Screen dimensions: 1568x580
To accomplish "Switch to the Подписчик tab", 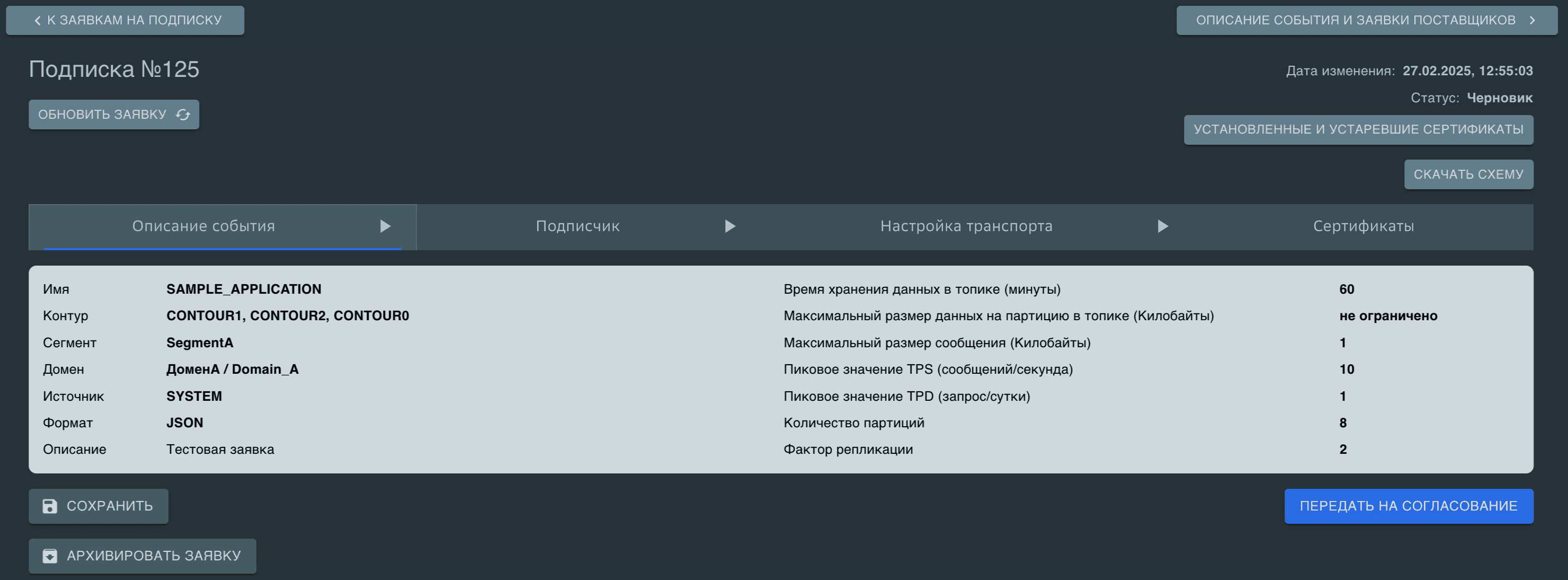I will point(577,226).
